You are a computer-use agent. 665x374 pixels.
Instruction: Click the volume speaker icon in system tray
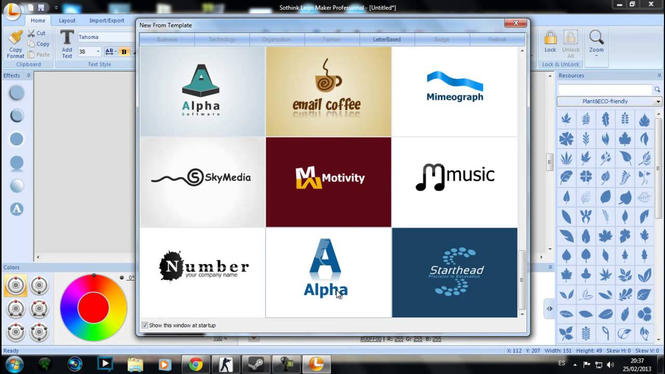[x=610, y=365]
